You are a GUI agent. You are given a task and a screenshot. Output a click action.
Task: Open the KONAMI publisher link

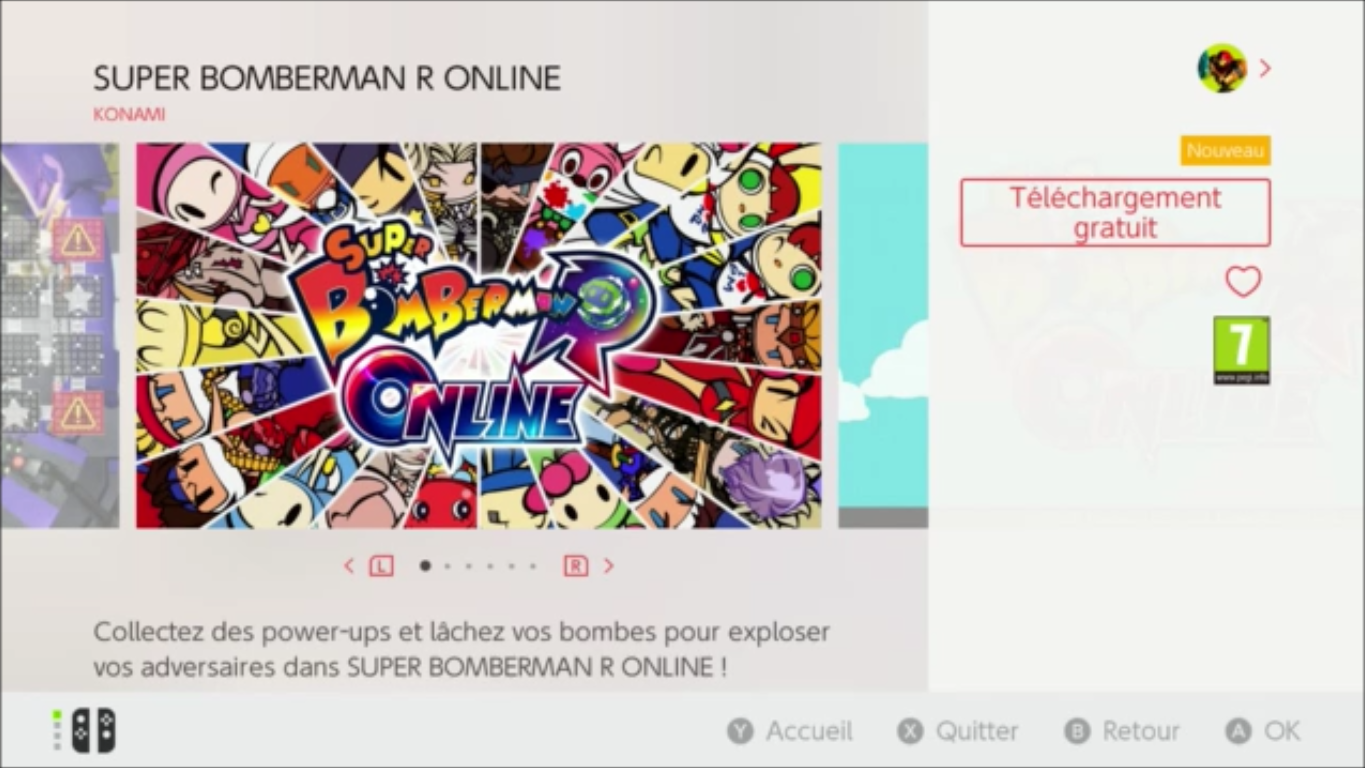pos(129,114)
